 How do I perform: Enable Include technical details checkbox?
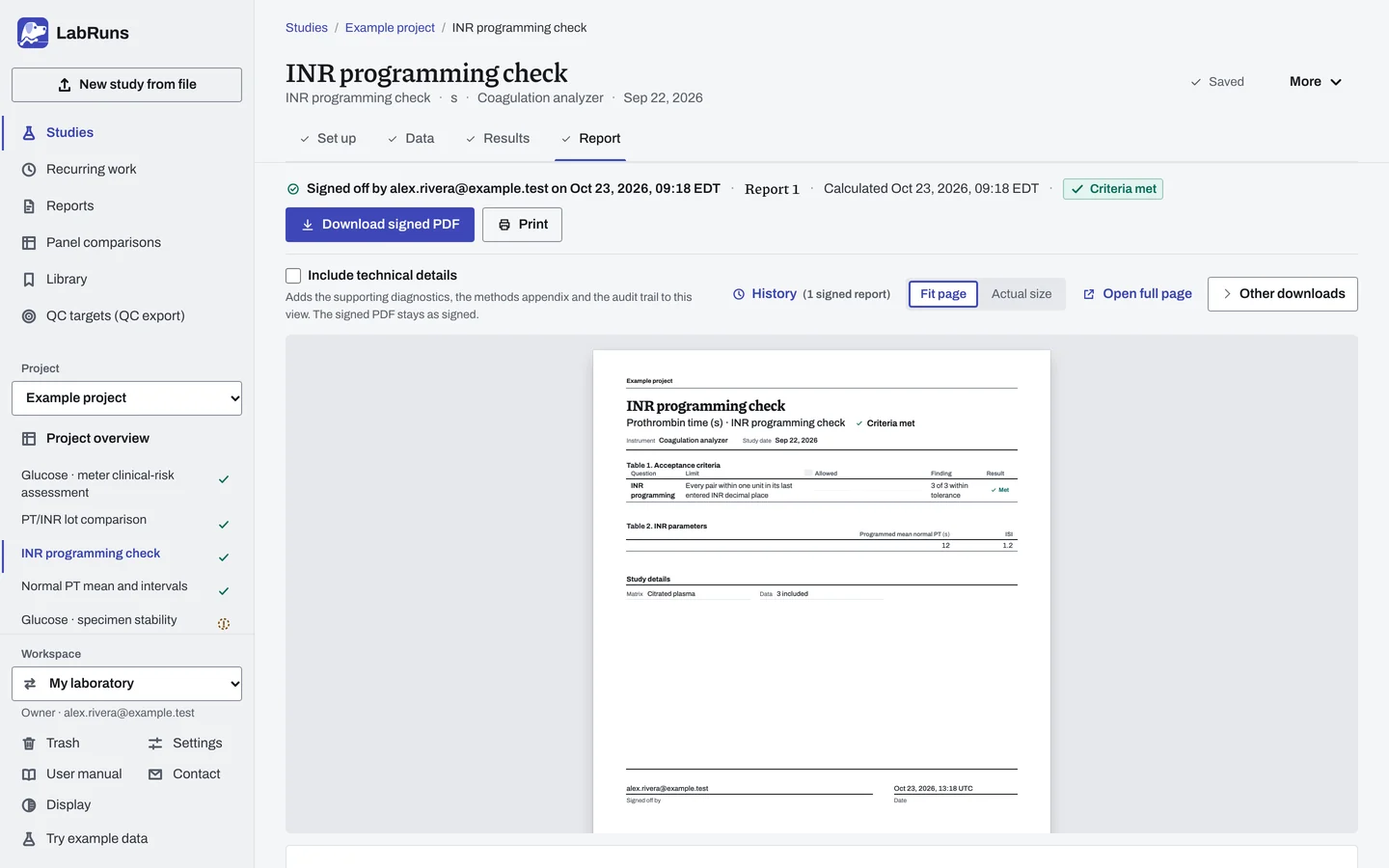(293, 276)
